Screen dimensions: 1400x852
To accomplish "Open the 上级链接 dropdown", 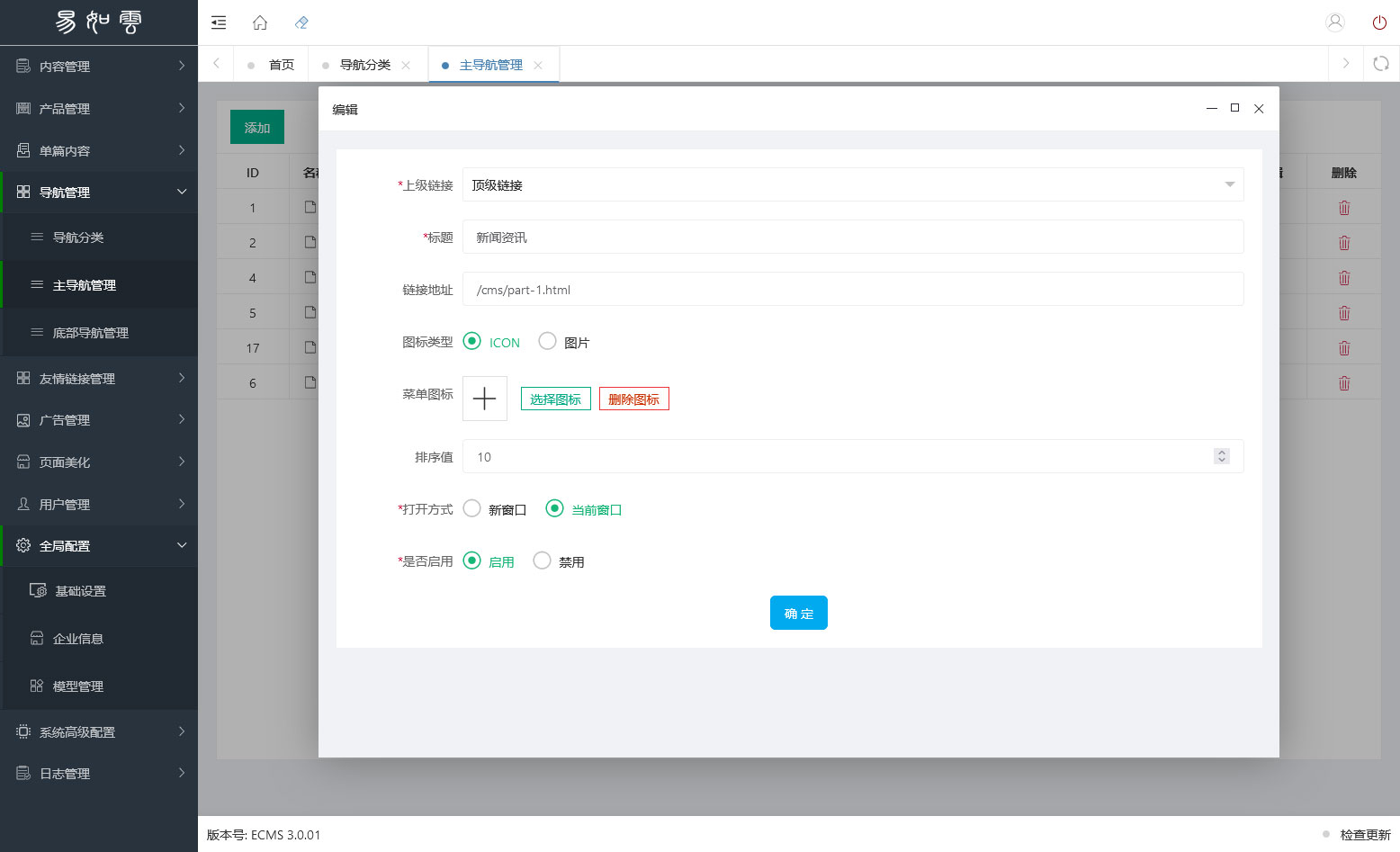I will point(852,184).
